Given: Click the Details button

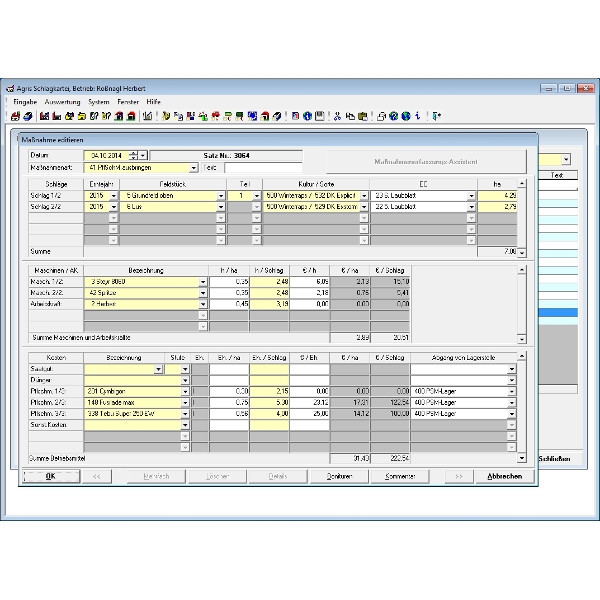Looking at the screenshot, I should coord(278,476).
